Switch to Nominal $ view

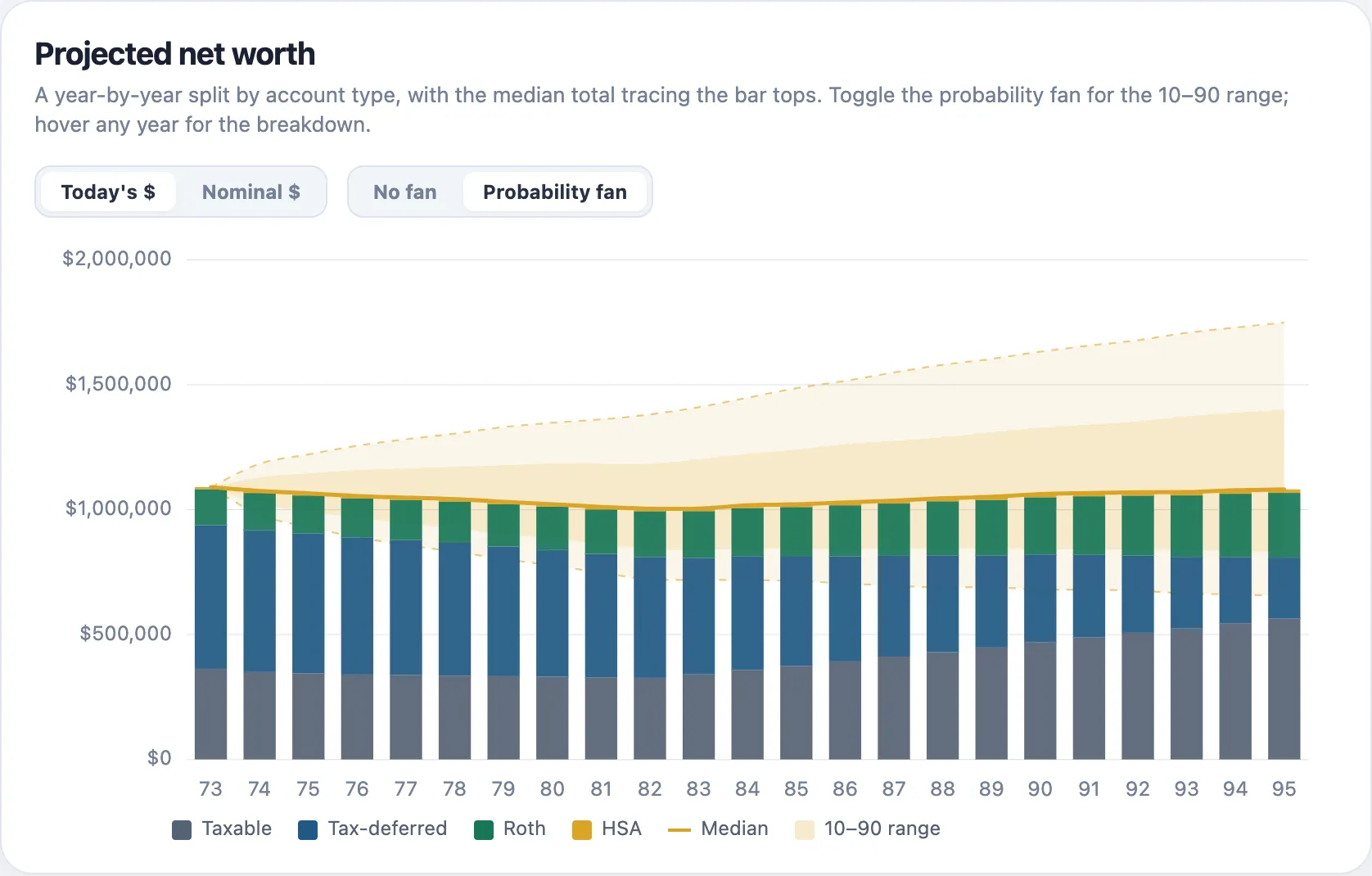click(x=251, y=192)
